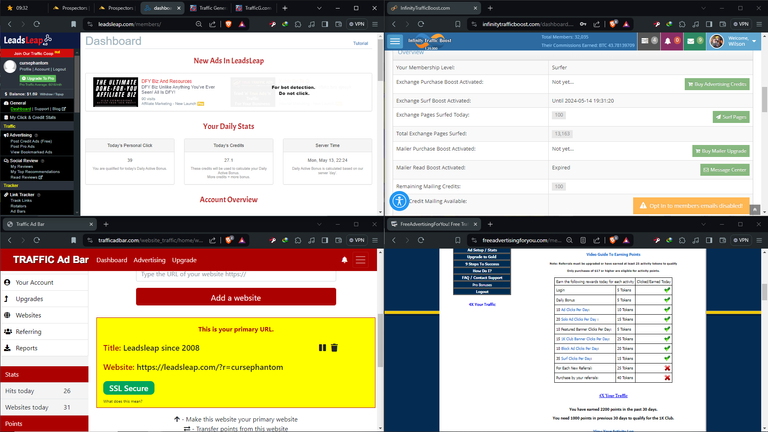Reload the InfinityTrafficBoost page
768x432 pixels.
(x=421, y=24)
